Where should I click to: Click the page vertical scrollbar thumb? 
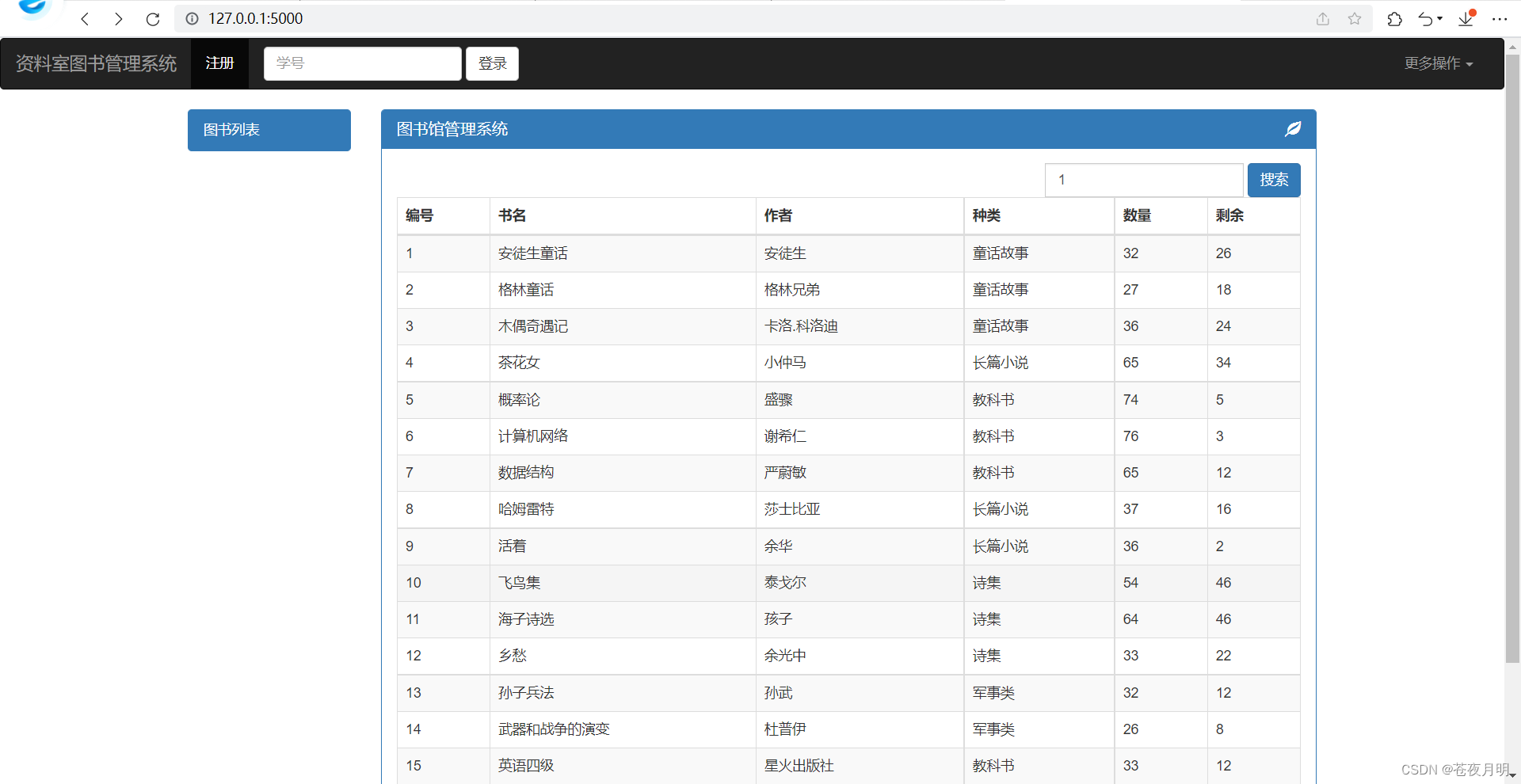pyautogui.click(x=1512, y=358)
